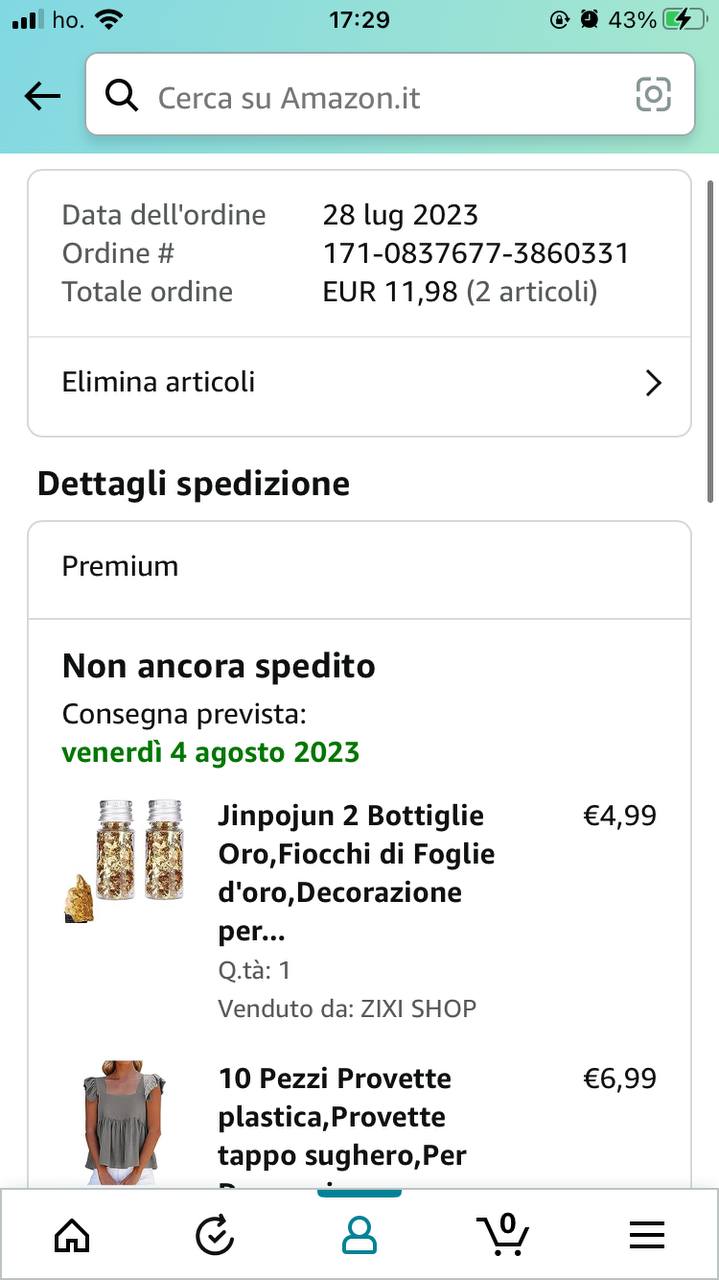Open the account profile icon

tap(359, 1236)
